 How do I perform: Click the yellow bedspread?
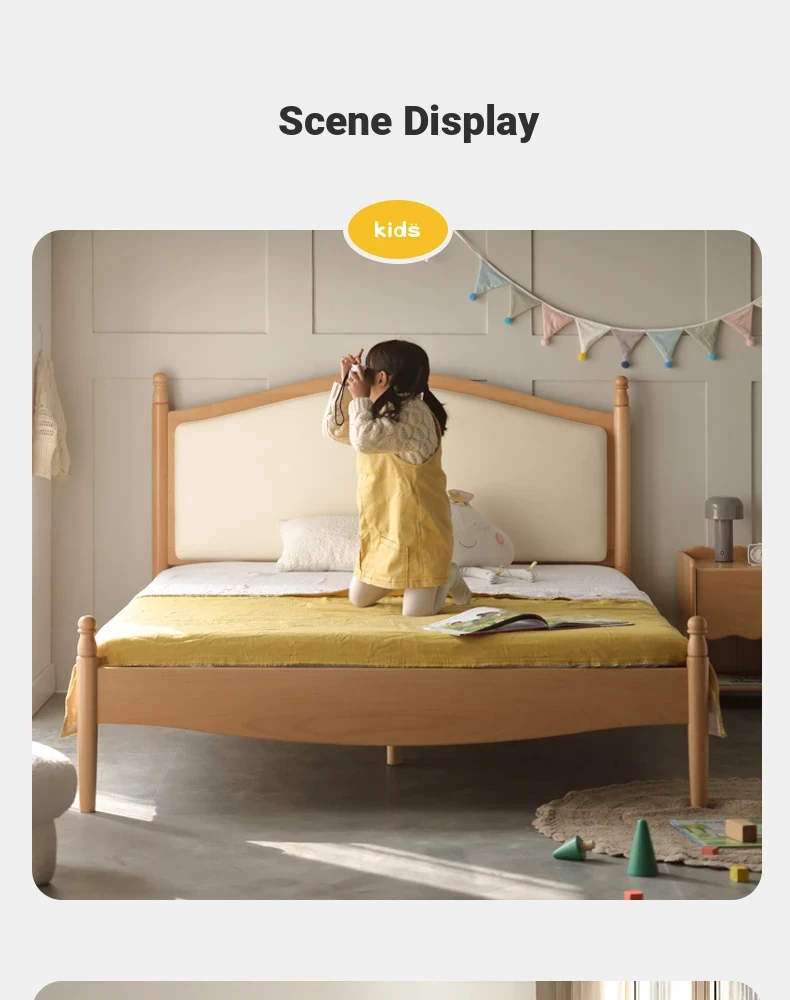click(389, 633)
